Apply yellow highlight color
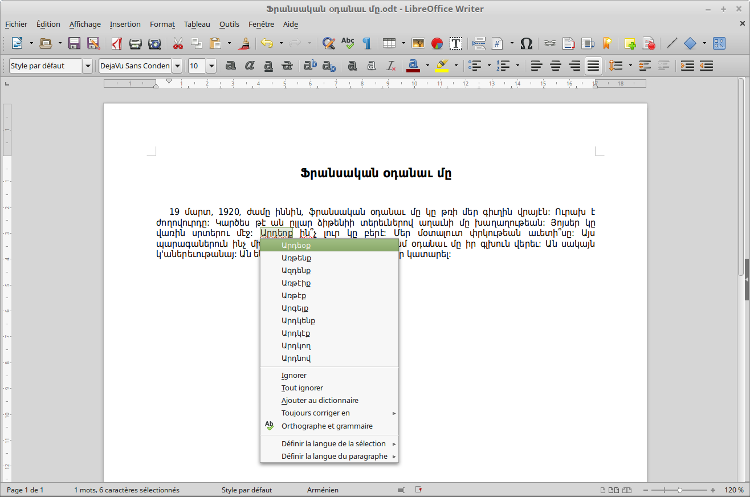The width and height of the screenshot is (750, 497). pyautogui.click(x=442, y=66)
